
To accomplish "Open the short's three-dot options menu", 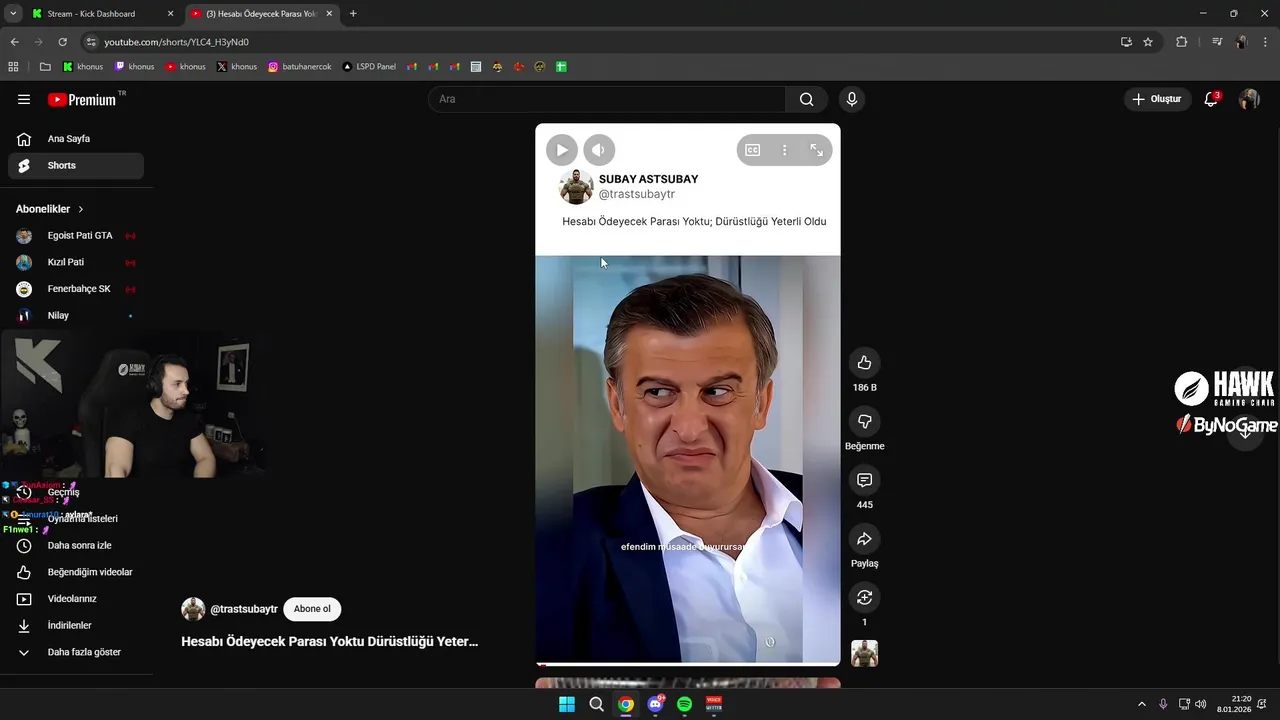I will (x=784, y=150).
